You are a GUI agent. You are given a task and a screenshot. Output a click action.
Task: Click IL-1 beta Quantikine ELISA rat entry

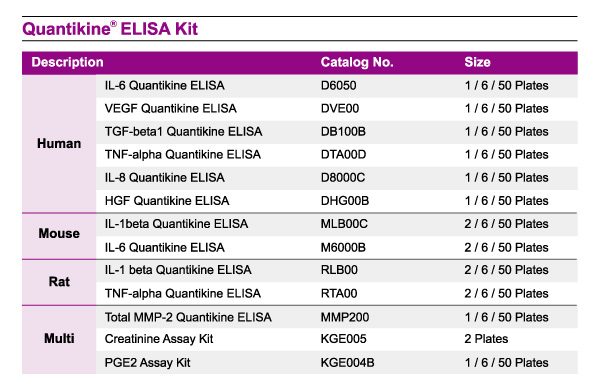(x=178, y=270)
